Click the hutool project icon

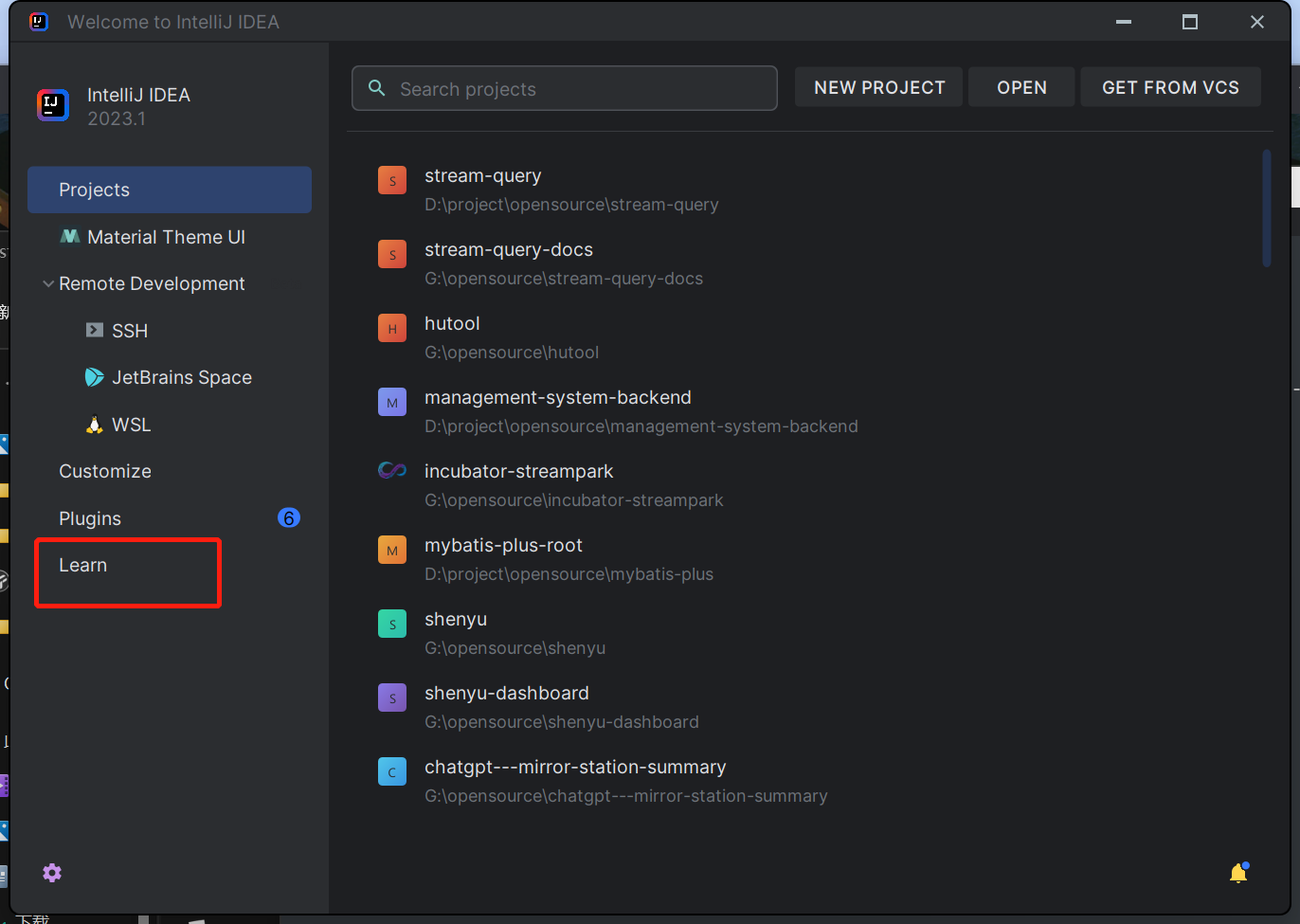point(391,328)
